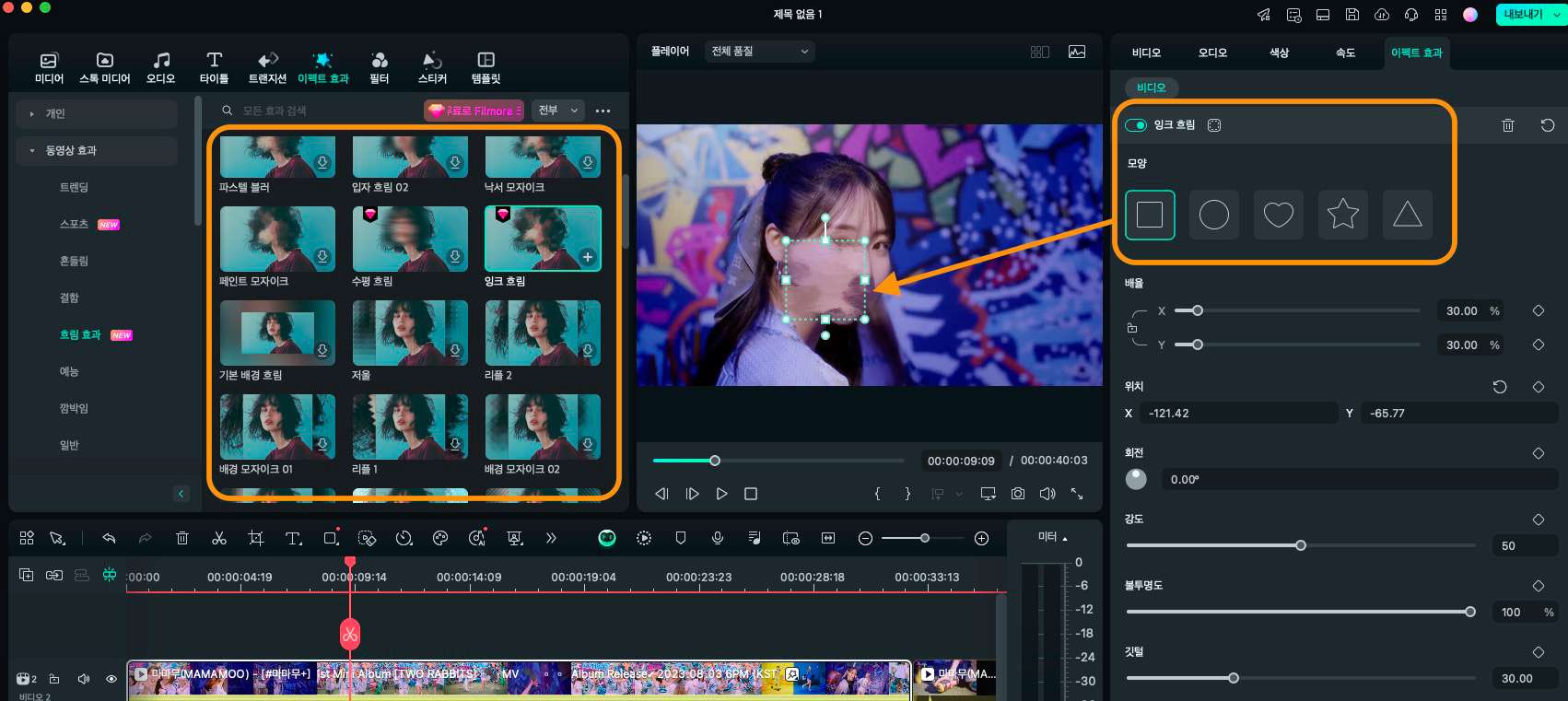
Task: Select the 트렌딩 effect category
Action: (x=74, y=187)
